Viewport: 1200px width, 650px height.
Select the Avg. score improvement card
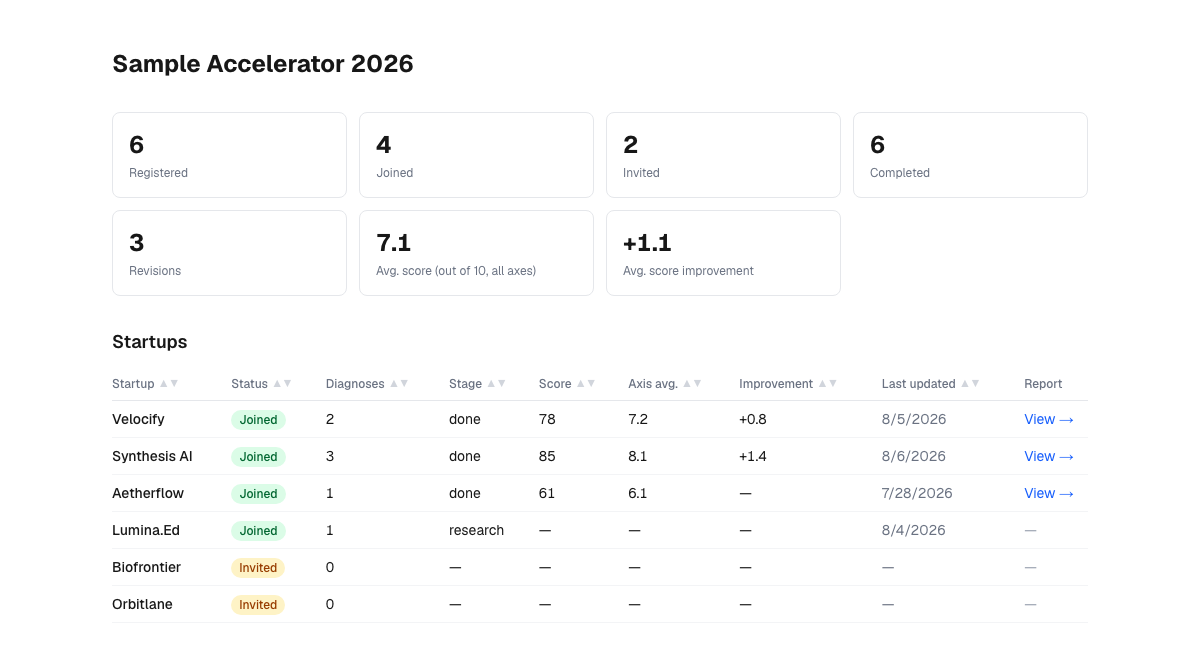pyautogui.click(x=723, y=253)
